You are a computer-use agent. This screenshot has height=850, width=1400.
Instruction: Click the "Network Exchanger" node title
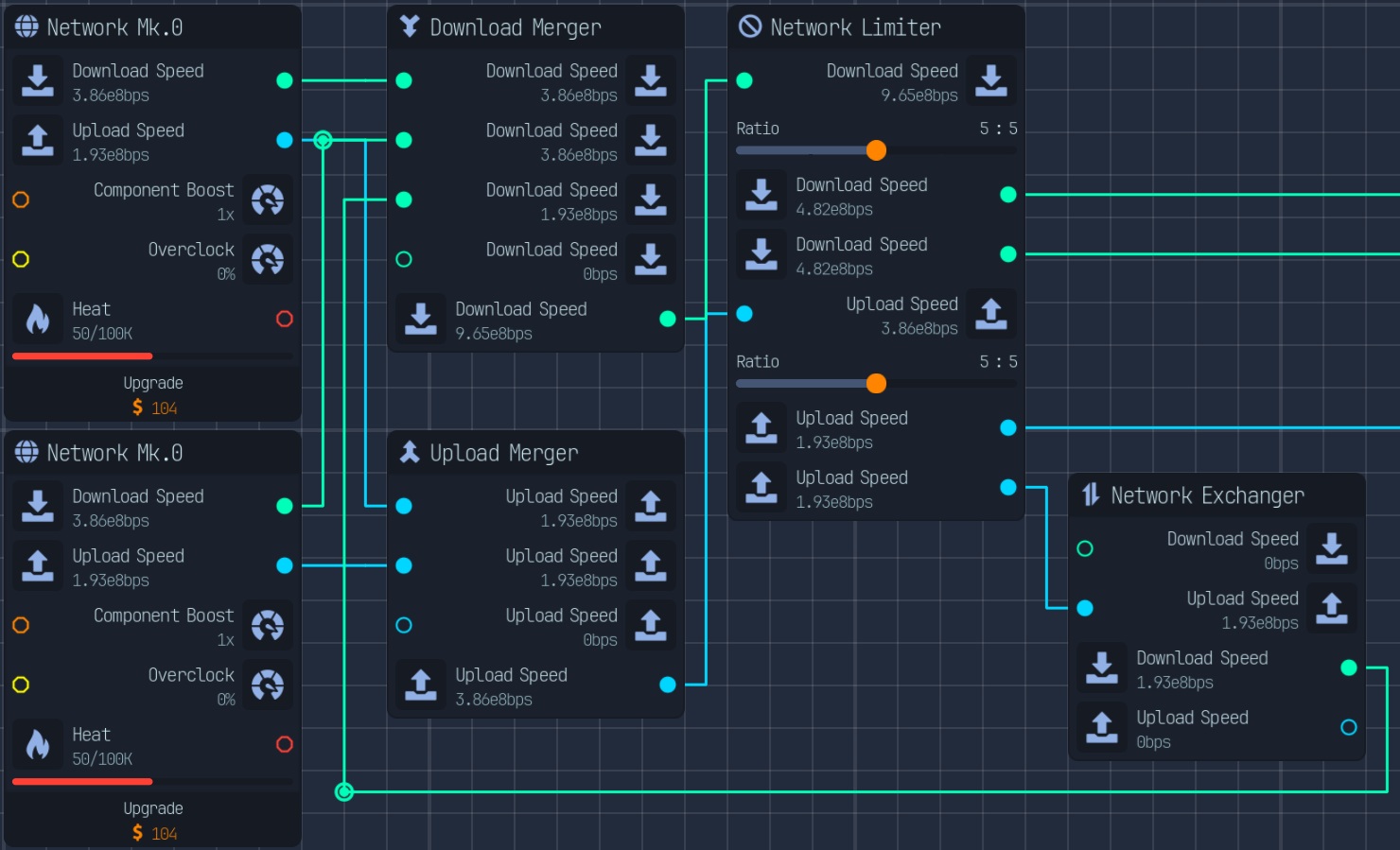point(1208,495)
